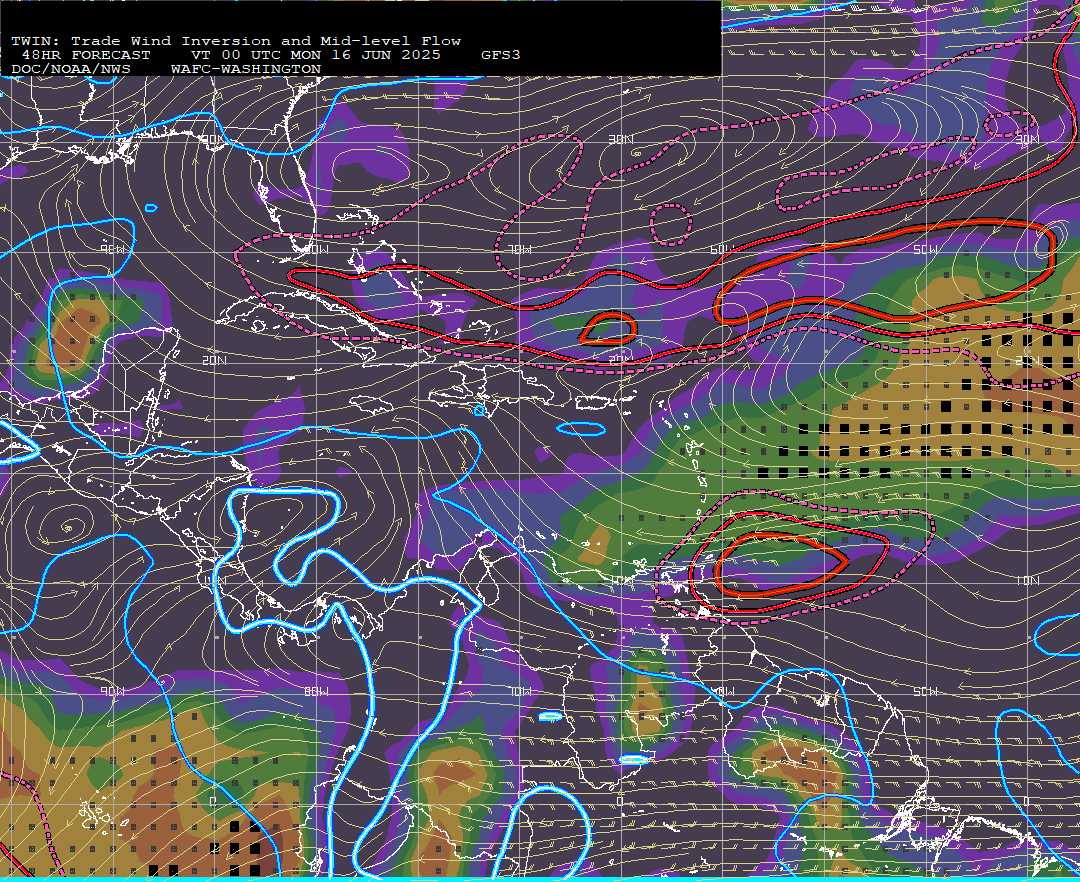Screen dimensions: 1080x882
Task: Select the valid time 'VT 00 UTC MON 16 JUN 2025'
Action: (x=315, y=55)
